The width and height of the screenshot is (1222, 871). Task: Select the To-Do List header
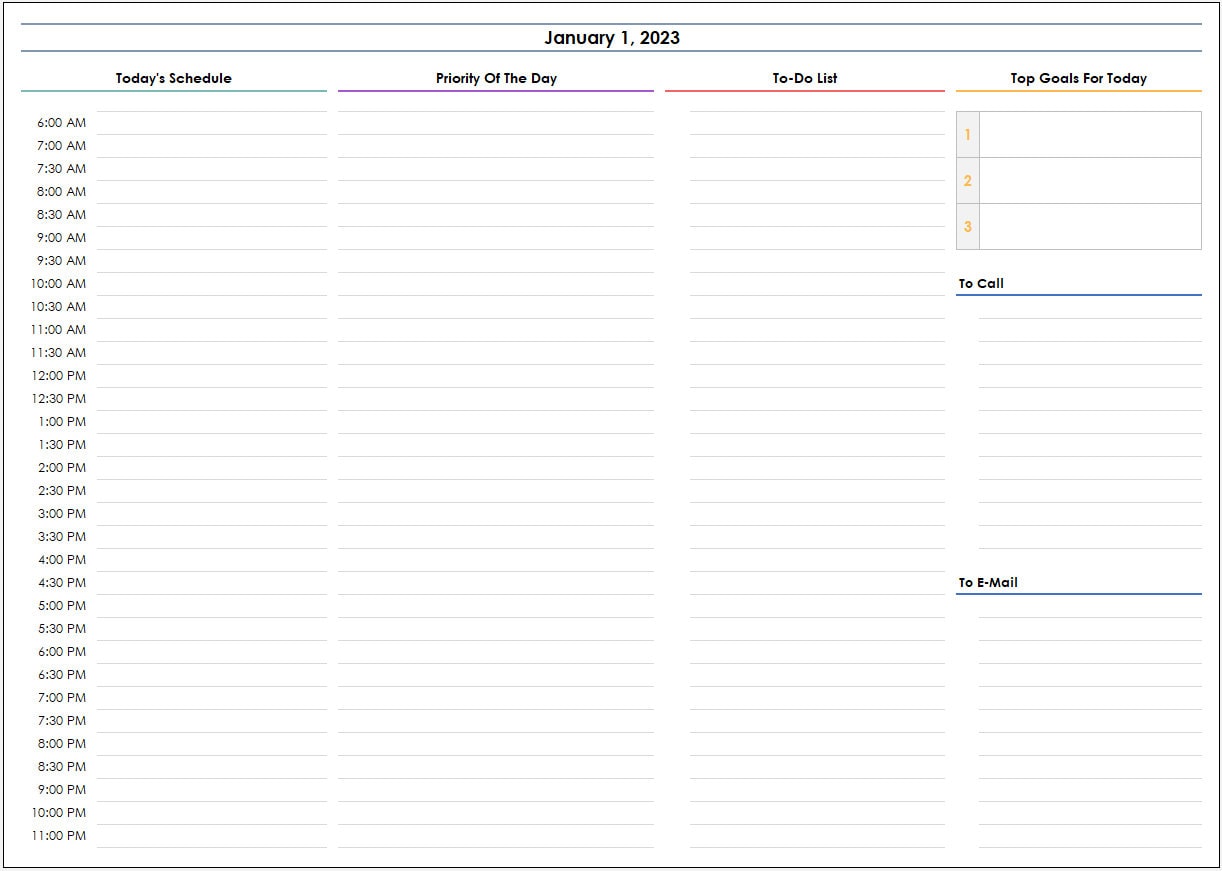(x=804, y=78)
